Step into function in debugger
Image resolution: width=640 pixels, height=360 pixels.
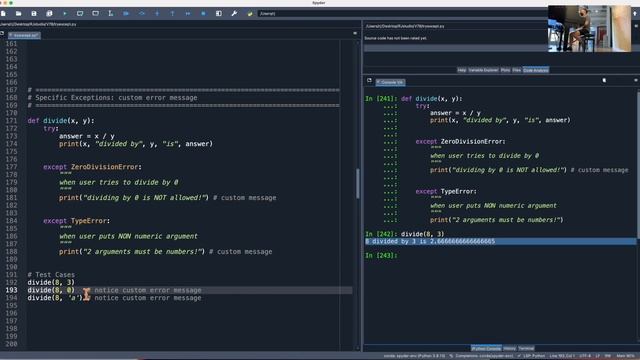click(x=157, y=13)
